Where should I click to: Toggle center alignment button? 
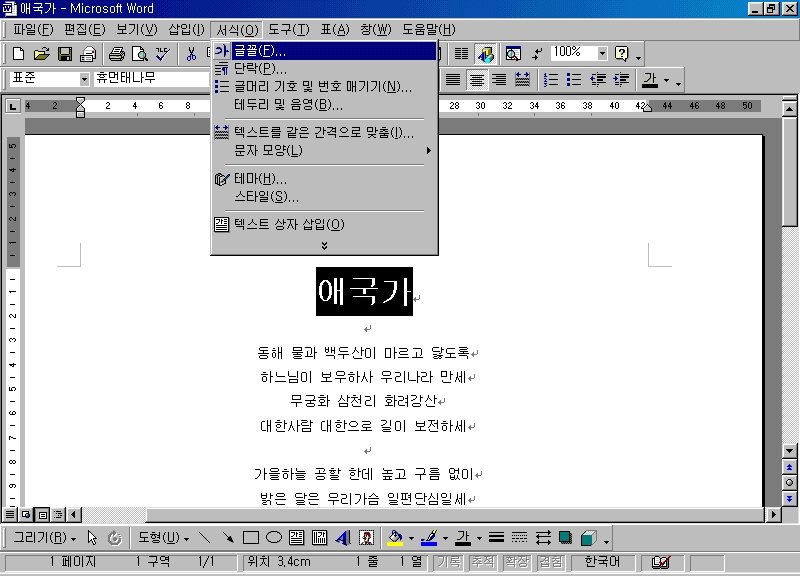coord(477,80)
